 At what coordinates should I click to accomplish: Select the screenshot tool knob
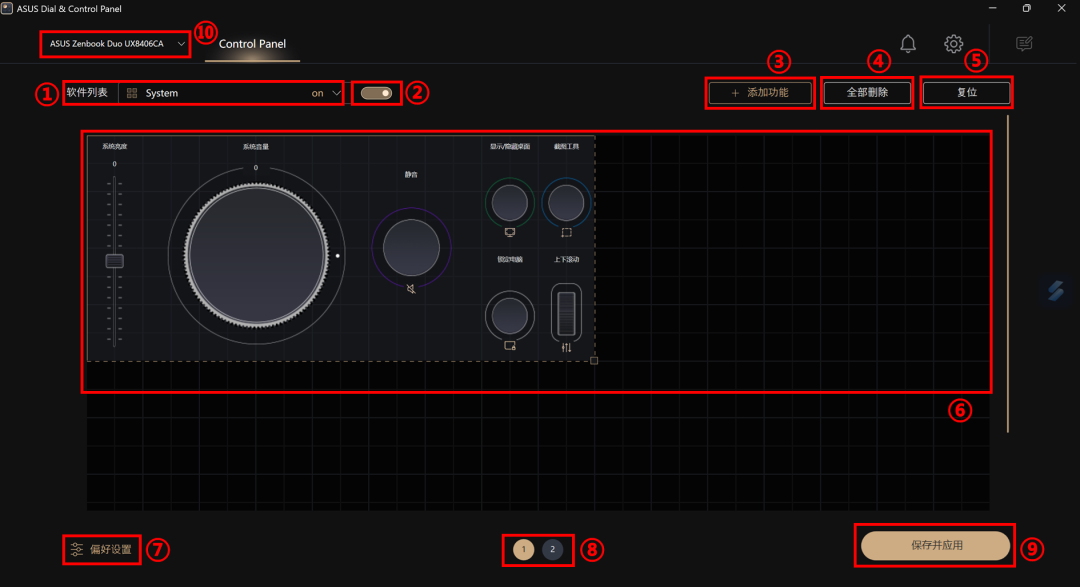[x=566, y=203]
